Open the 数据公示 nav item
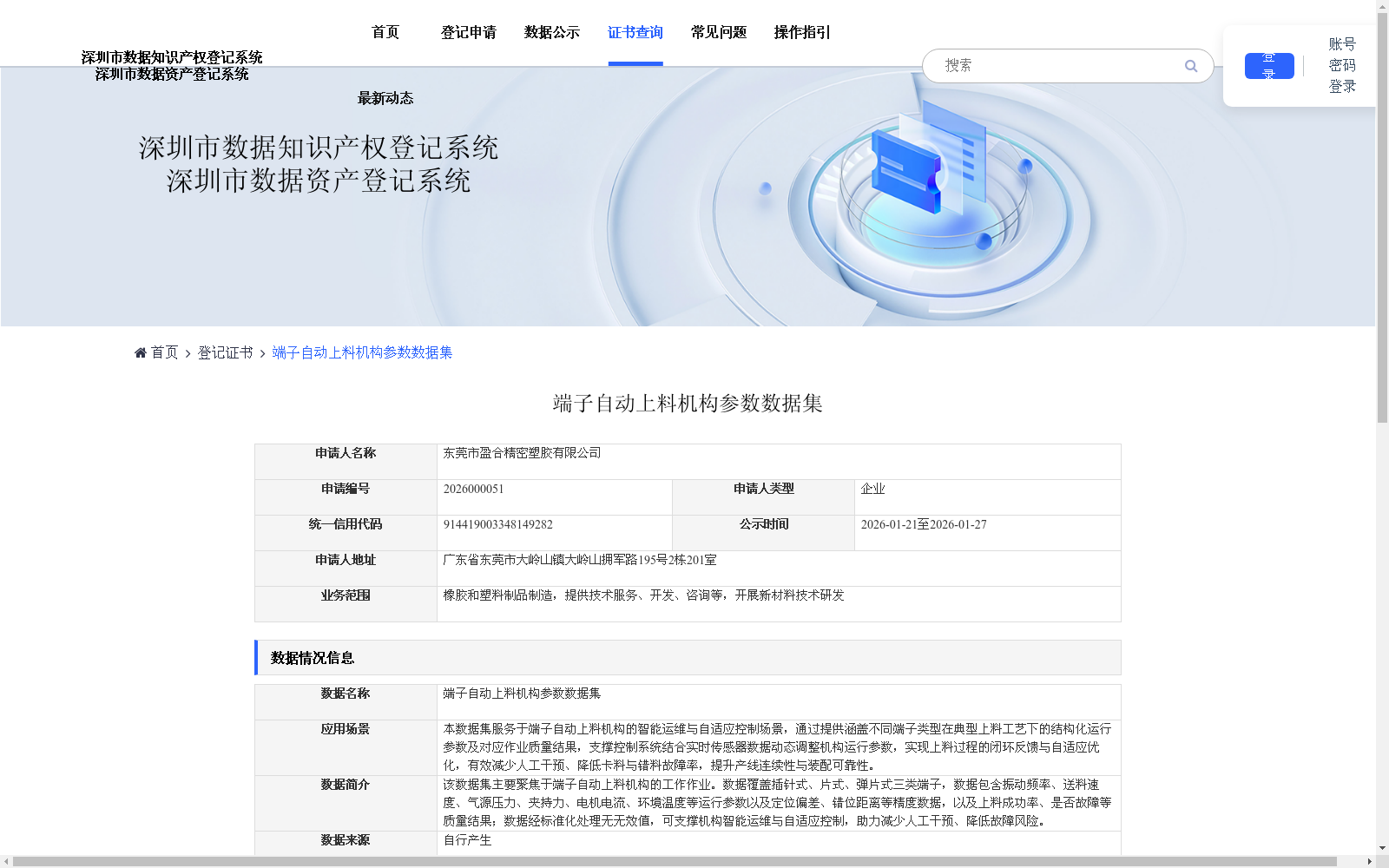 552,32
